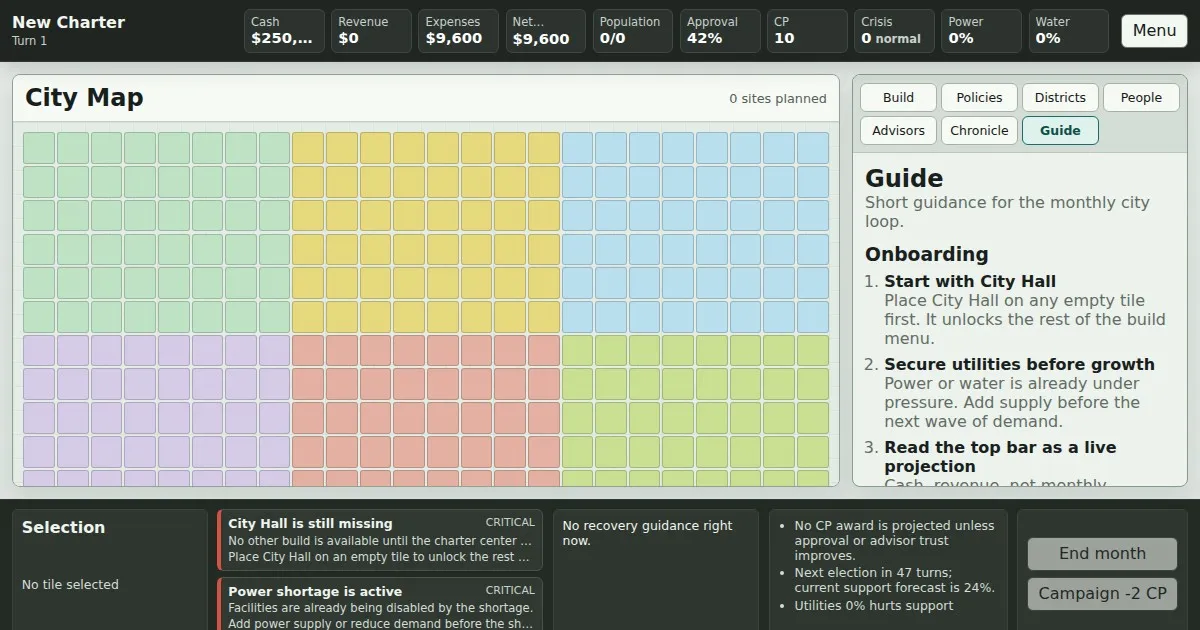Viewport: 1200px width, 630px height.
Task: Select the top-left green map tile
Action: [39, 148]
